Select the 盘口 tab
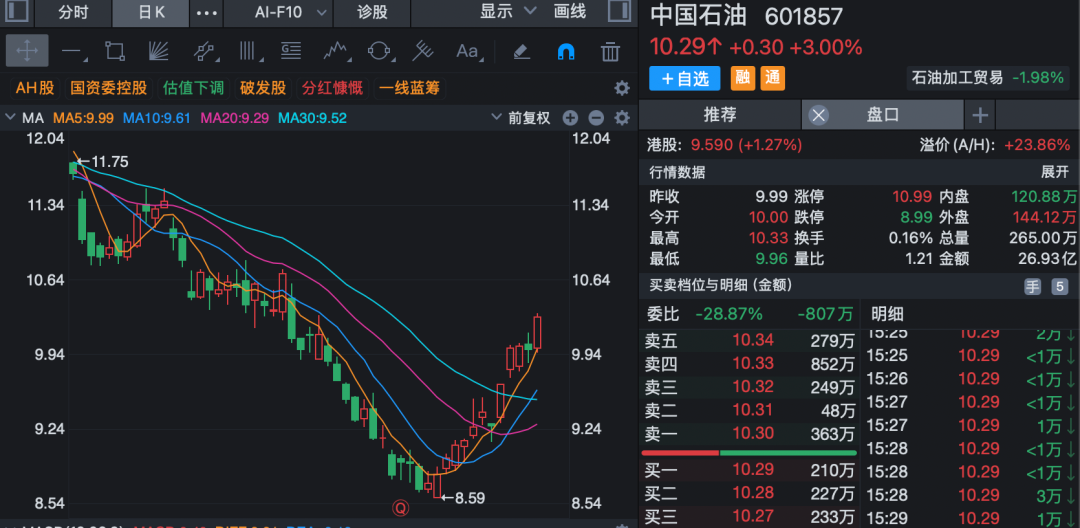 (882, 115)
